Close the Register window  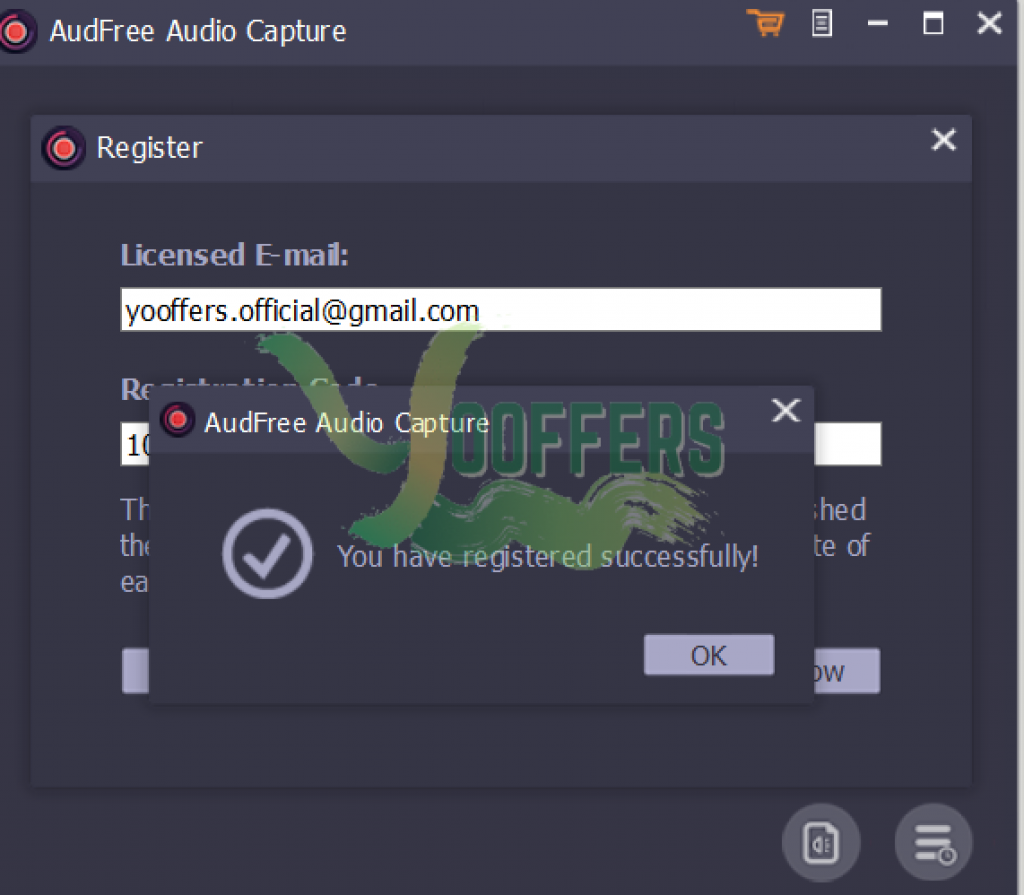click(944, 140)
